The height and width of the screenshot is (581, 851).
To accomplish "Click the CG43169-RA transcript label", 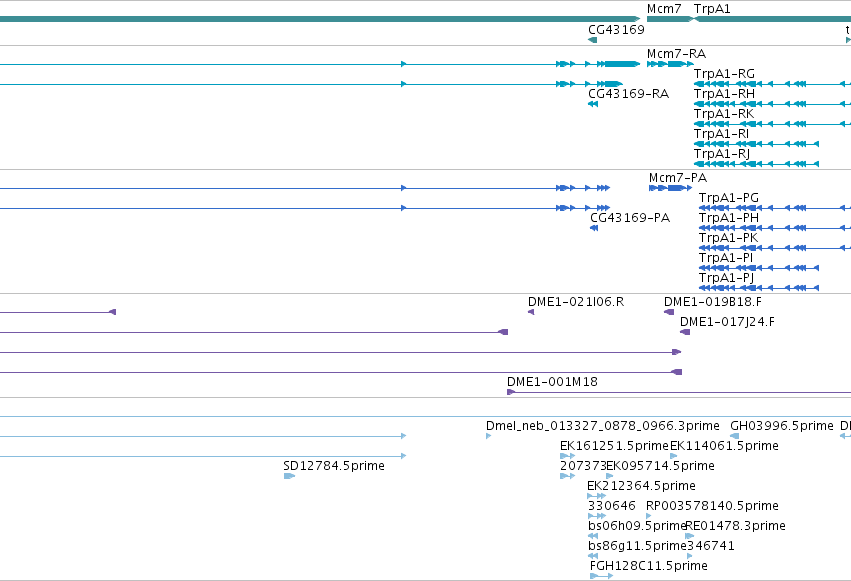I will coord(628,93).
